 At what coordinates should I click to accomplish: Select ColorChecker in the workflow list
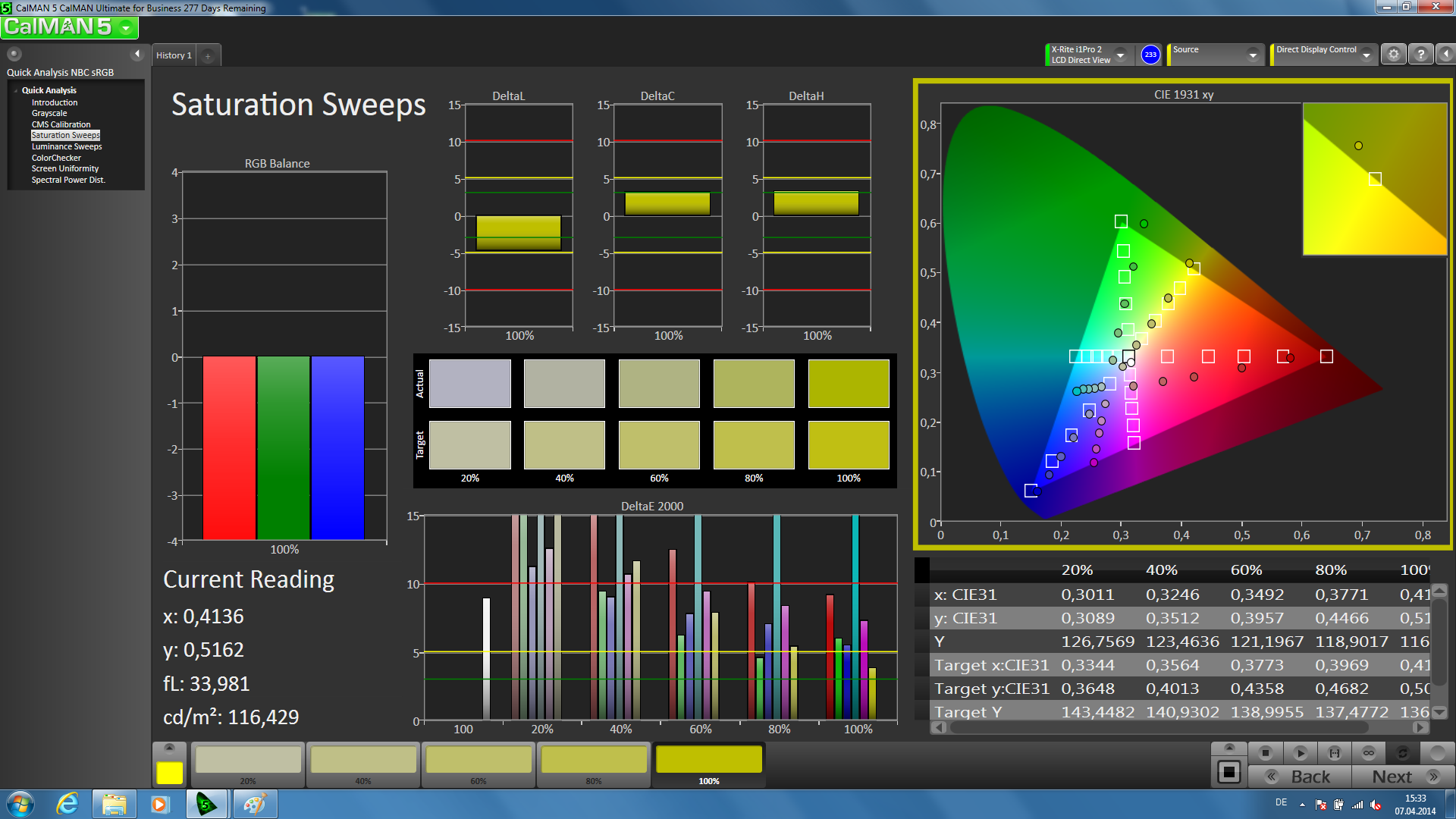click(56, 158)
